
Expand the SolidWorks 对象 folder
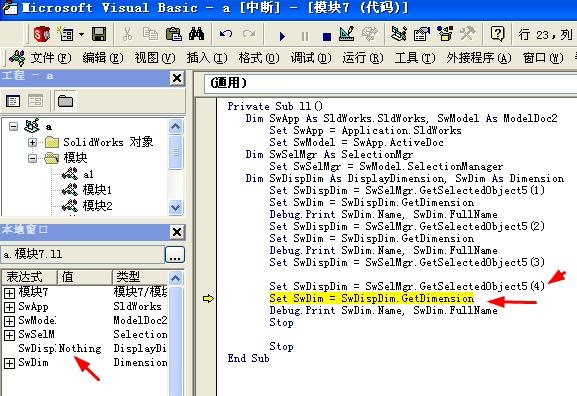[32, 142]
